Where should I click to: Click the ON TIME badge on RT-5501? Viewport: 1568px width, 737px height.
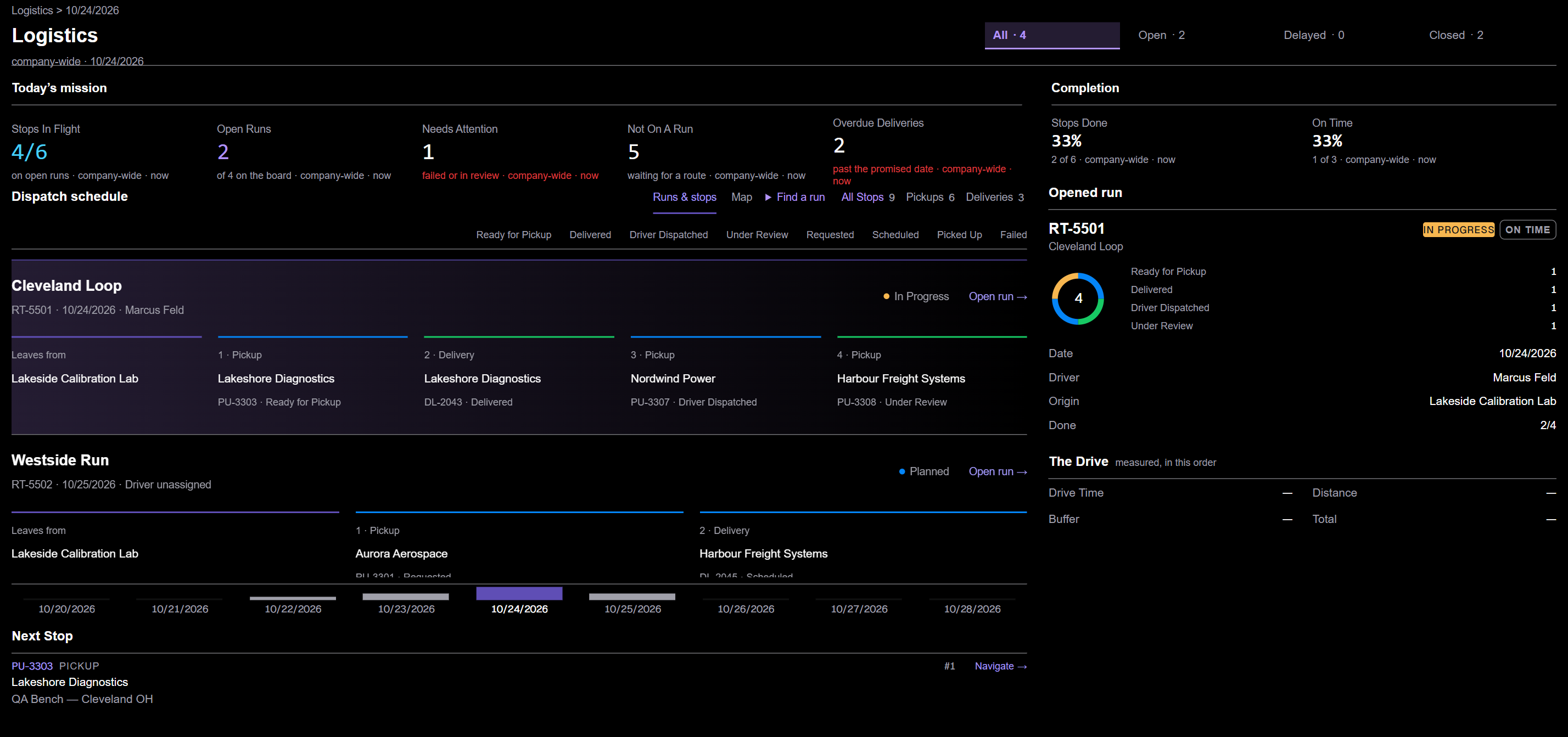coord(1527,229)
